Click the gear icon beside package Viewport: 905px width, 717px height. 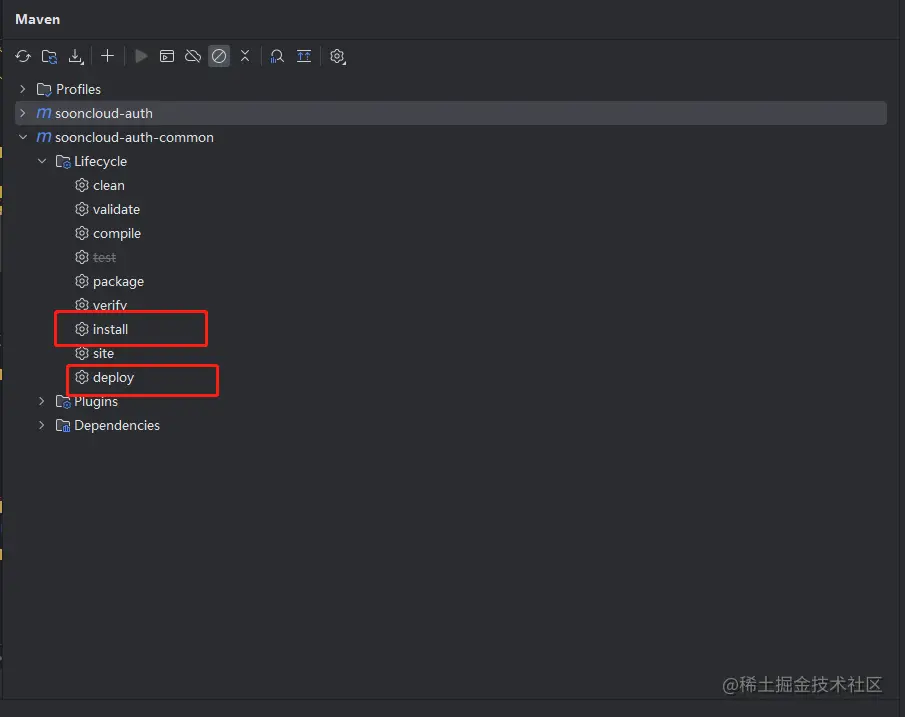82,281
